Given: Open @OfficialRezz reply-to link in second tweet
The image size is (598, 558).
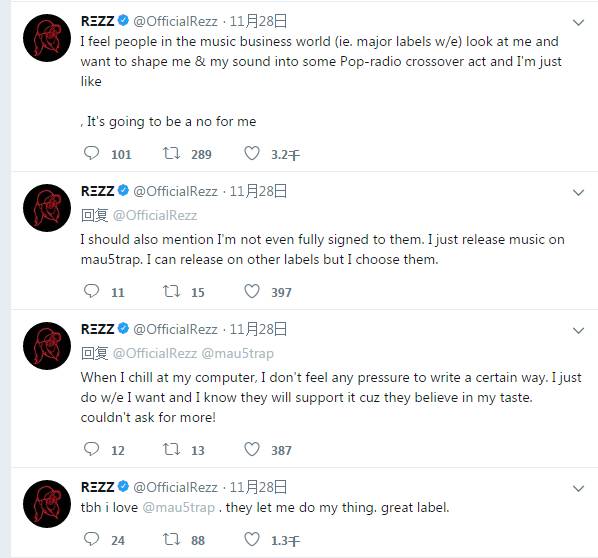Looking at the screenshot, I should tap(155, 215).
